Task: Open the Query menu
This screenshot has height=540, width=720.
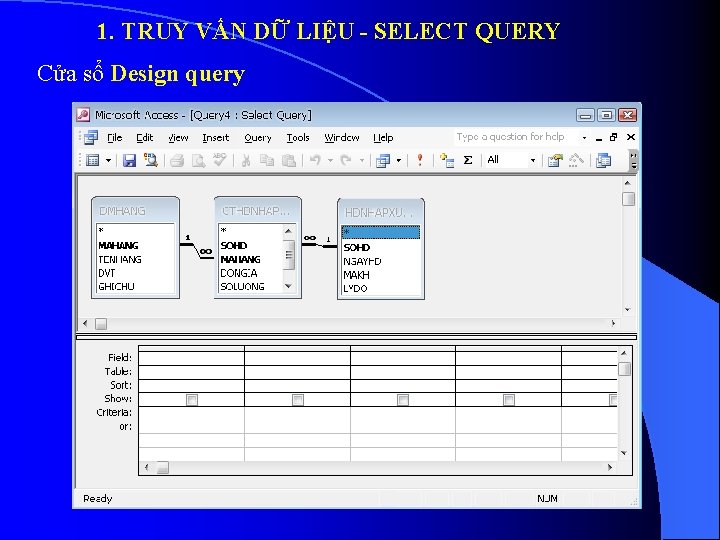Action: click(258, 138)
